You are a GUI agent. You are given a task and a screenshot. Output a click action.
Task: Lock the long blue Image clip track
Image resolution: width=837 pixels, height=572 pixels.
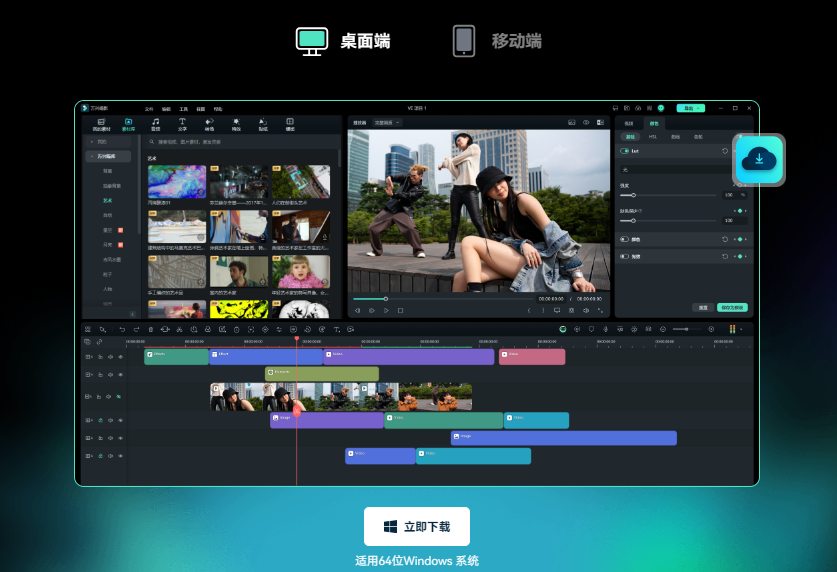100,438
